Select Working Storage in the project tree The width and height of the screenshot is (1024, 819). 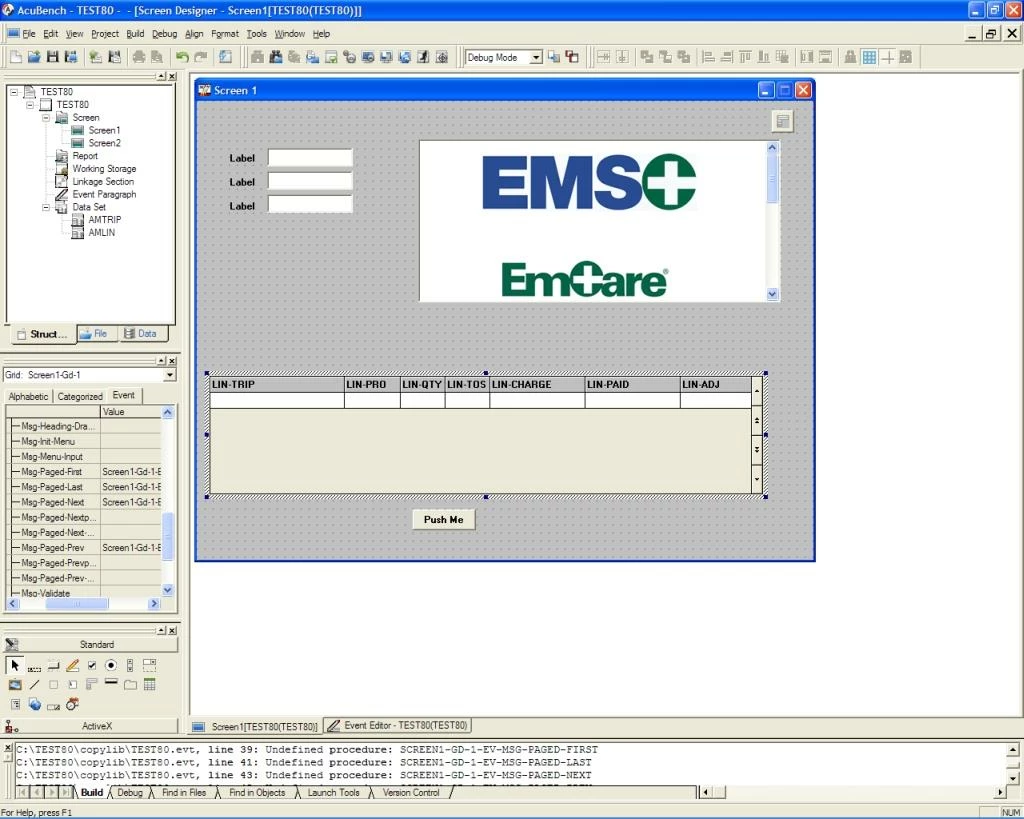[104, 169]
